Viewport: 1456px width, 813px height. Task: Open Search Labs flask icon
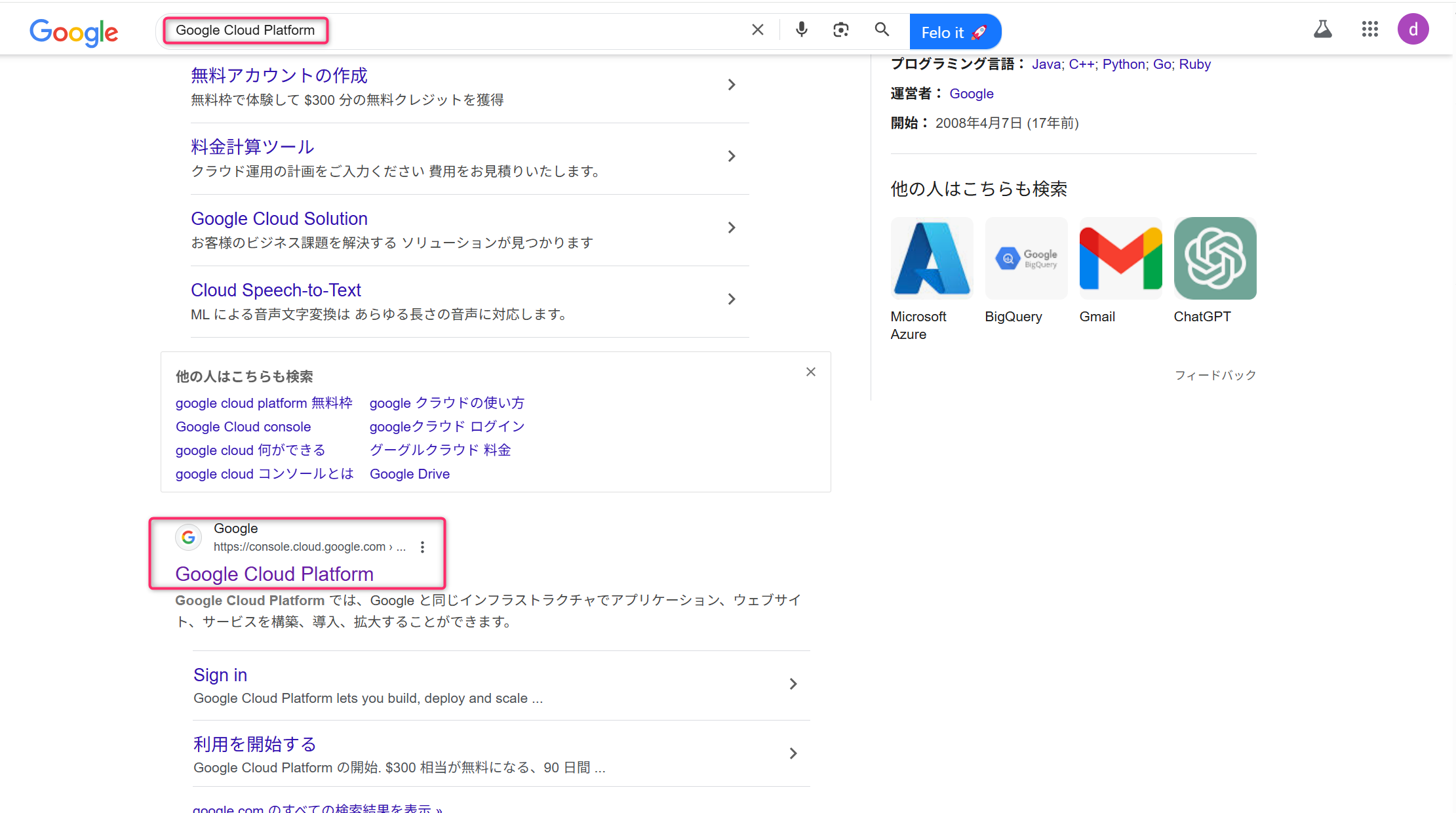click(x=1323, y=29)
